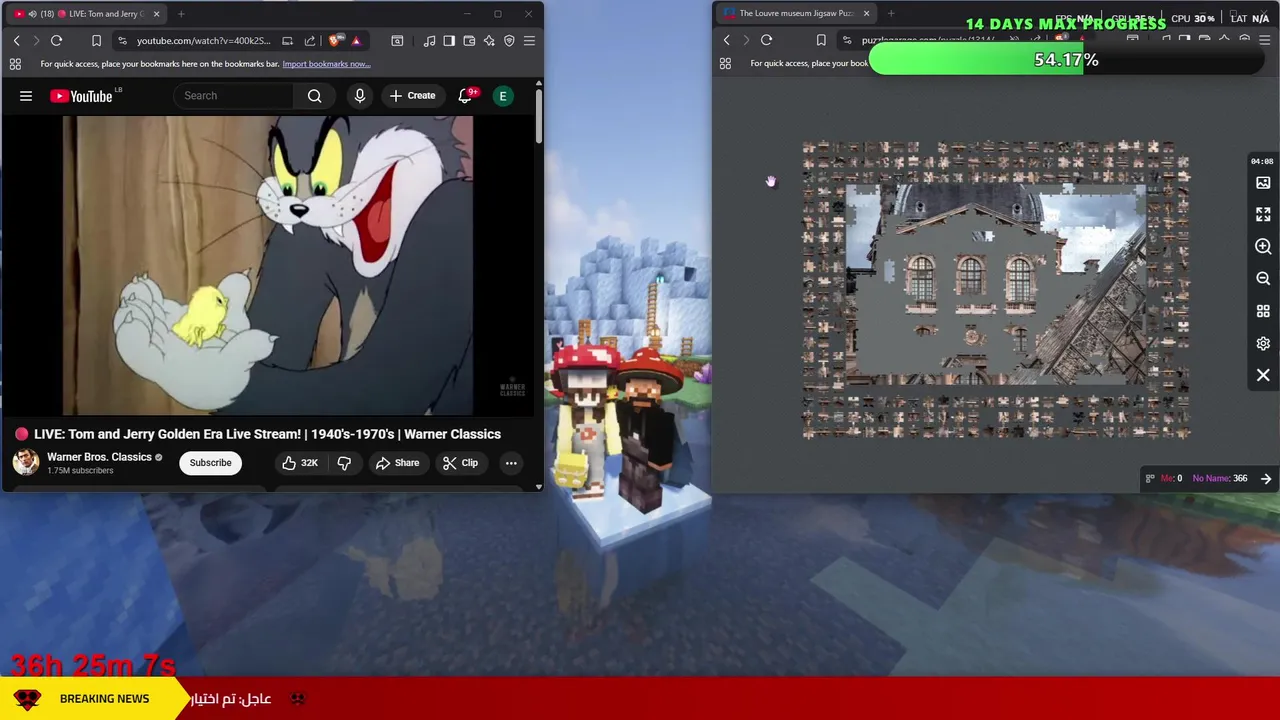
Task: Show the puzzle preview image
Action: [1263, 183]
